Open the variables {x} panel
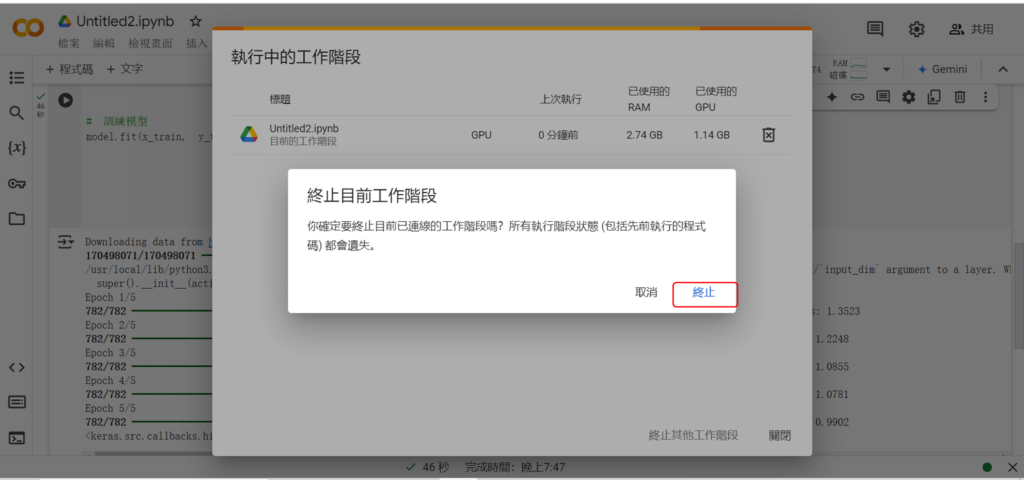Screen dimensions: 1024x480 [16, 148]
